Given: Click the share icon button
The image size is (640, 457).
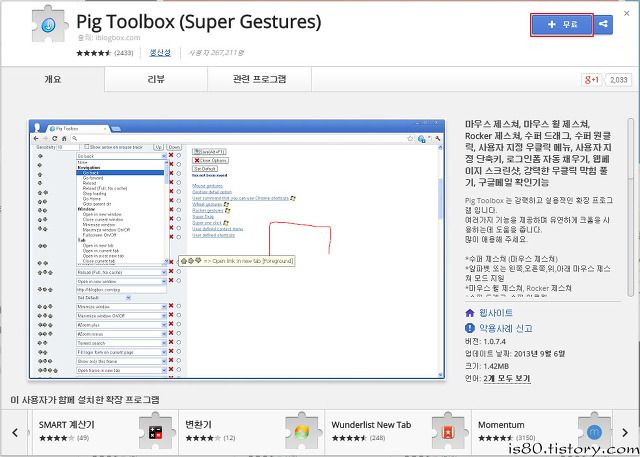Looking at the screenshot, I should coord(603,24).
